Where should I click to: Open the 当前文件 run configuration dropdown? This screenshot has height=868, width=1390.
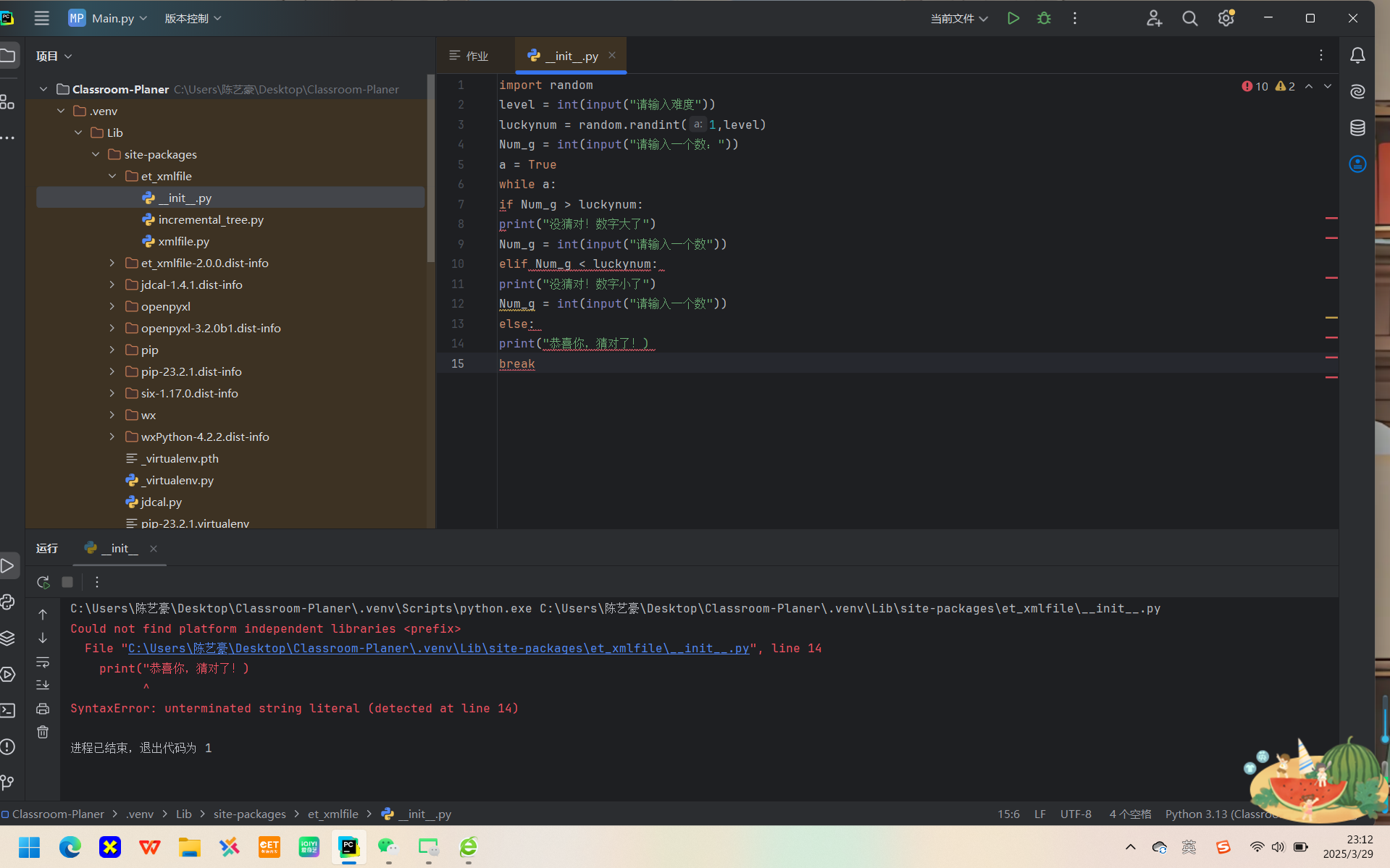958,18
